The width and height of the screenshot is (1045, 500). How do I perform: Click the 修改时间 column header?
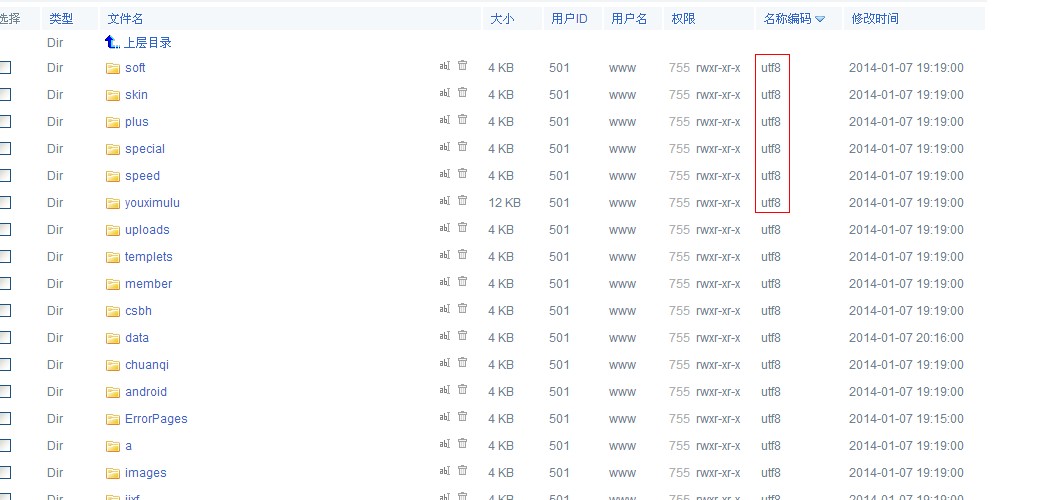(x=875, y=19)
